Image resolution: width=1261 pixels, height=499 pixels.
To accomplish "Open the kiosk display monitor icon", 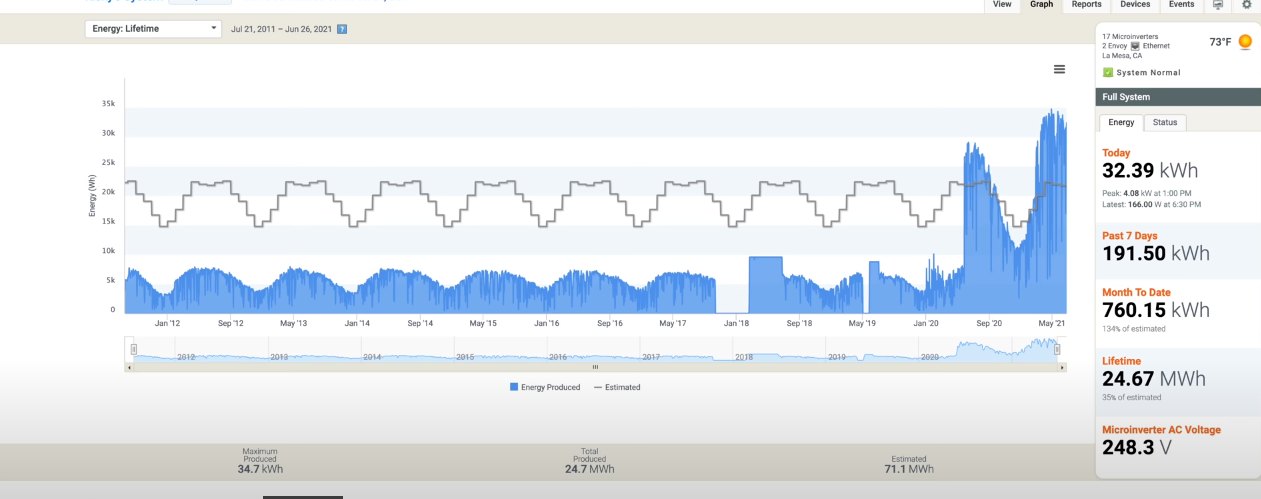I will coord(1217,5).
